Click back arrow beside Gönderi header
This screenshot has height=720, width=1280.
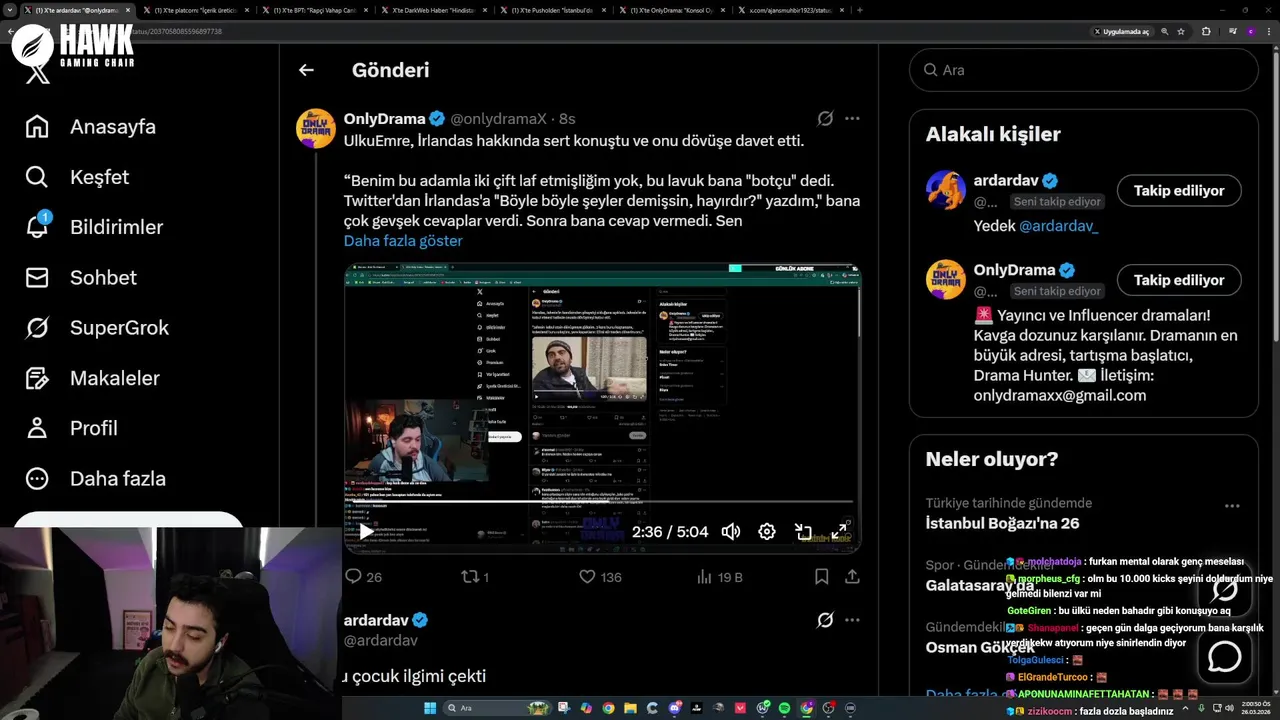click(306, 70)
